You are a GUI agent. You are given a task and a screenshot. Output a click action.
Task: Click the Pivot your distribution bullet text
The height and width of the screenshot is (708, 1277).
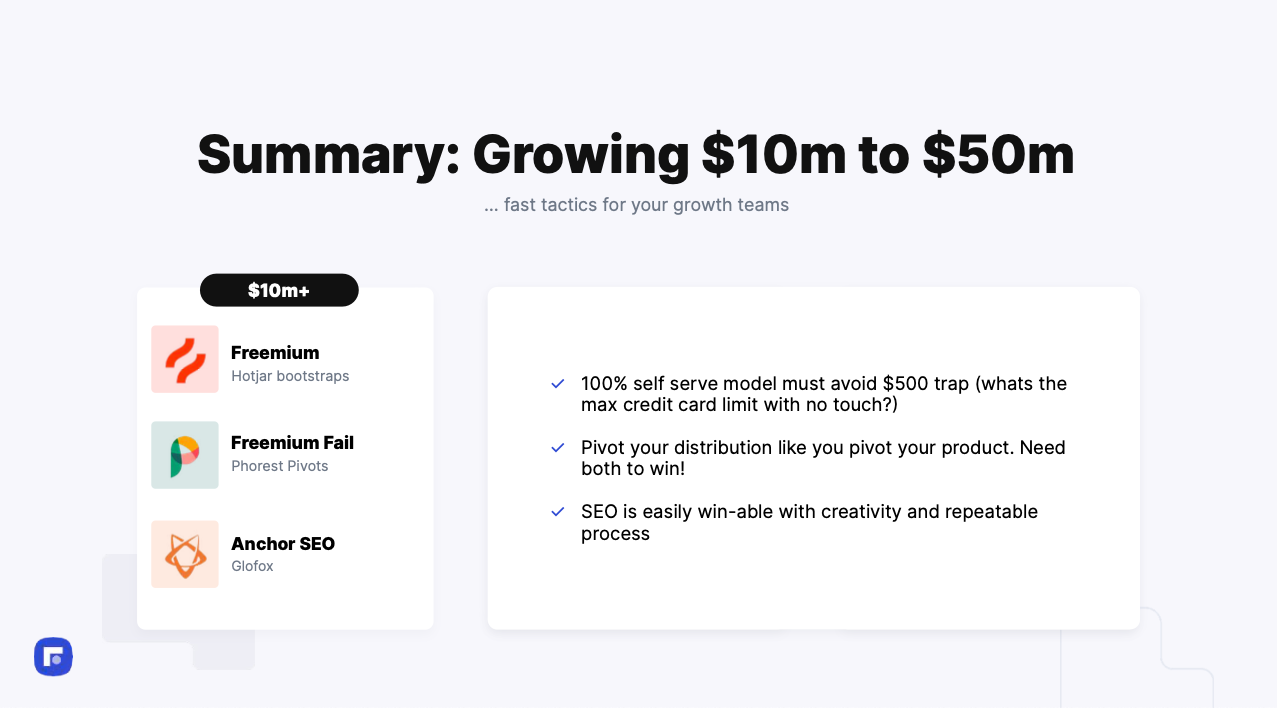point(823,458)
